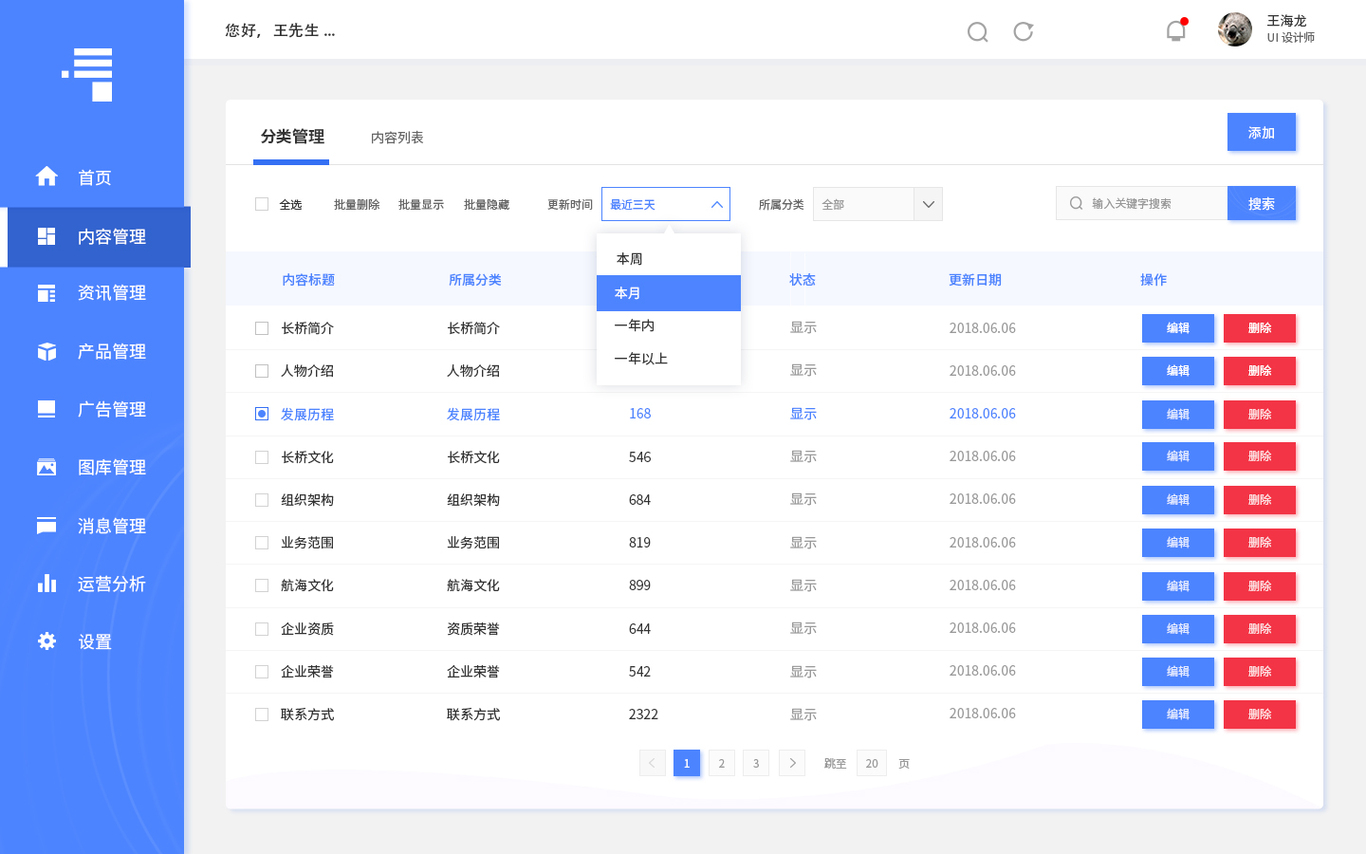The image size is (1366, 854).
Task: Check the 长桥简介 row checkbox
Action: coord(262,328)
